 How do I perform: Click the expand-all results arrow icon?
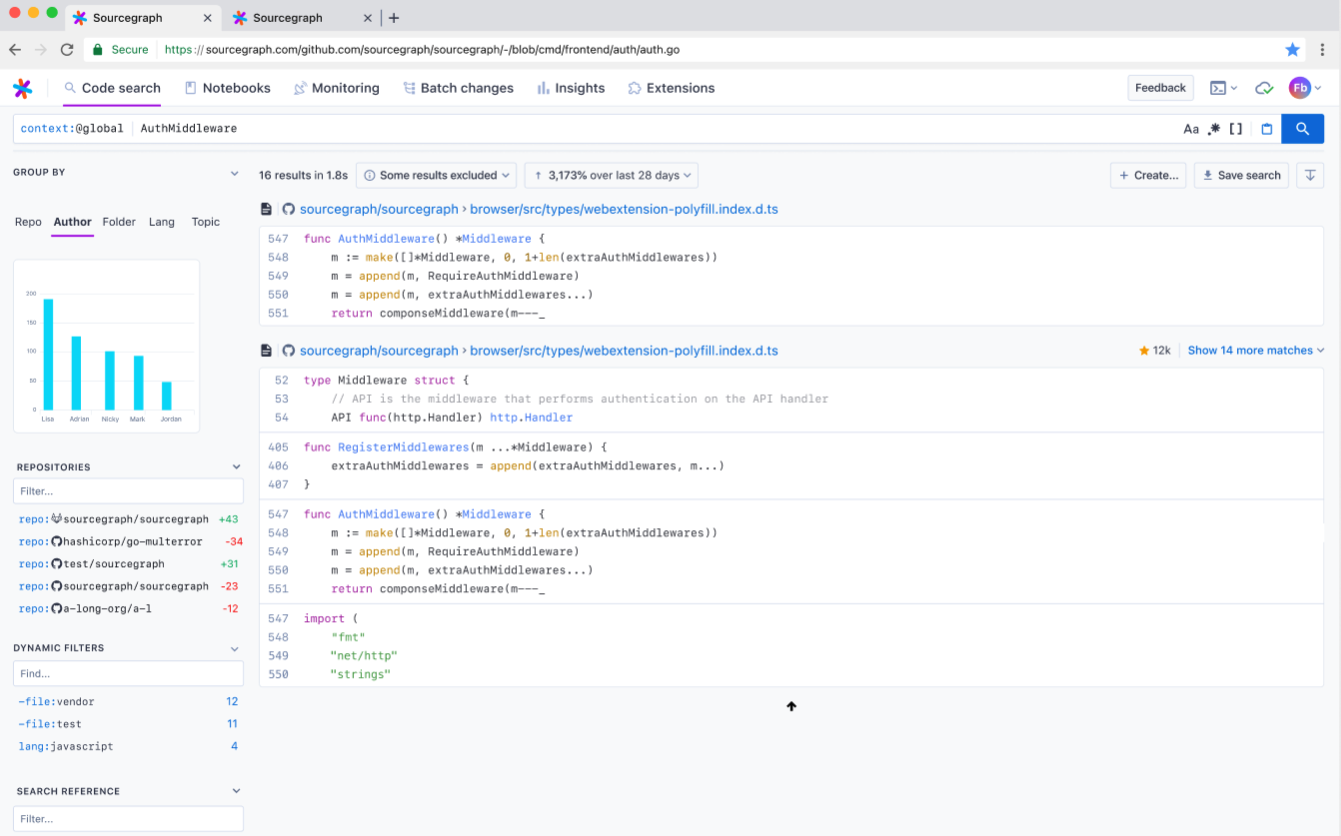1310,175
